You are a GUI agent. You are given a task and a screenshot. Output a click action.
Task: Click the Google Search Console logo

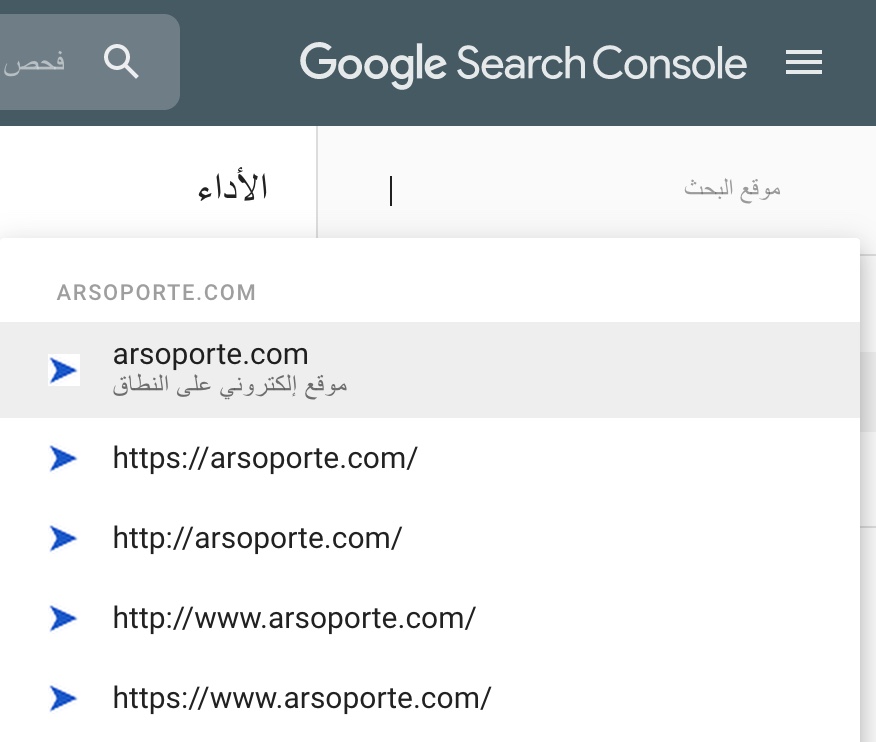click(x=523, y=64)
